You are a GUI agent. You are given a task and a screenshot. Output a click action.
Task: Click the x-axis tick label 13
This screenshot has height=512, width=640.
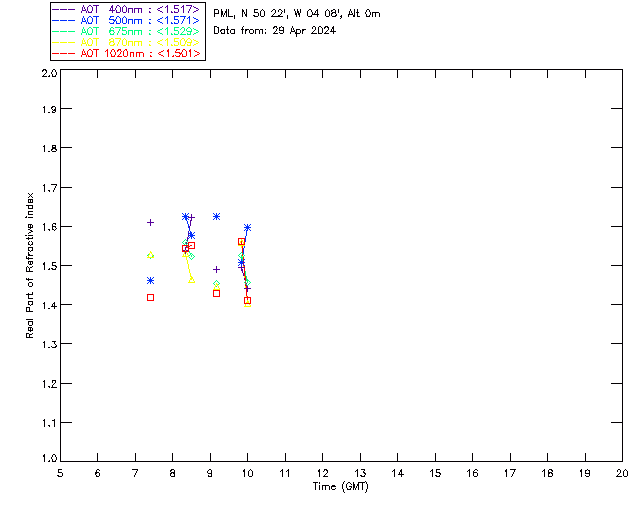point(360,473)
